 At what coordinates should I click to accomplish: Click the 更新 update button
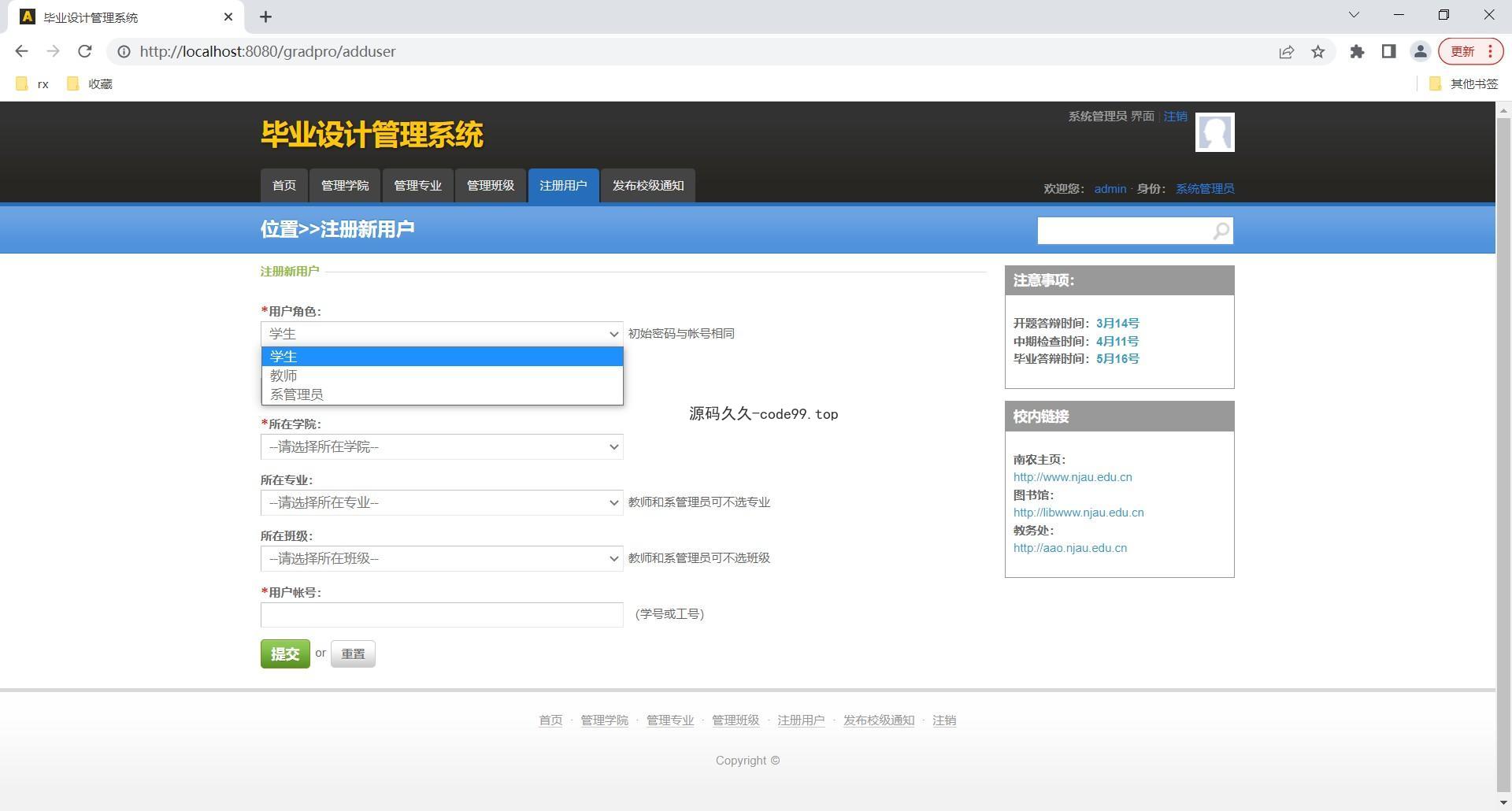tap(1471, 51)
